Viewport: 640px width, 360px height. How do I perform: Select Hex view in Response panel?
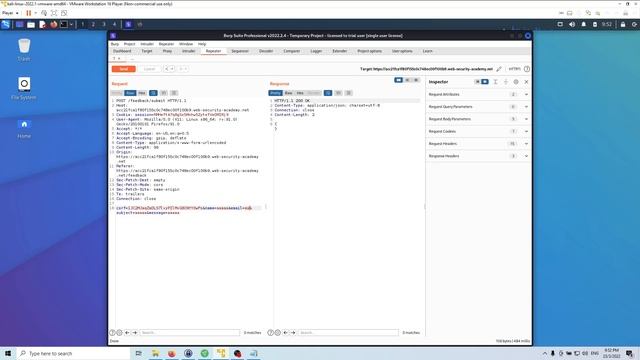click(x=300, y=93)
